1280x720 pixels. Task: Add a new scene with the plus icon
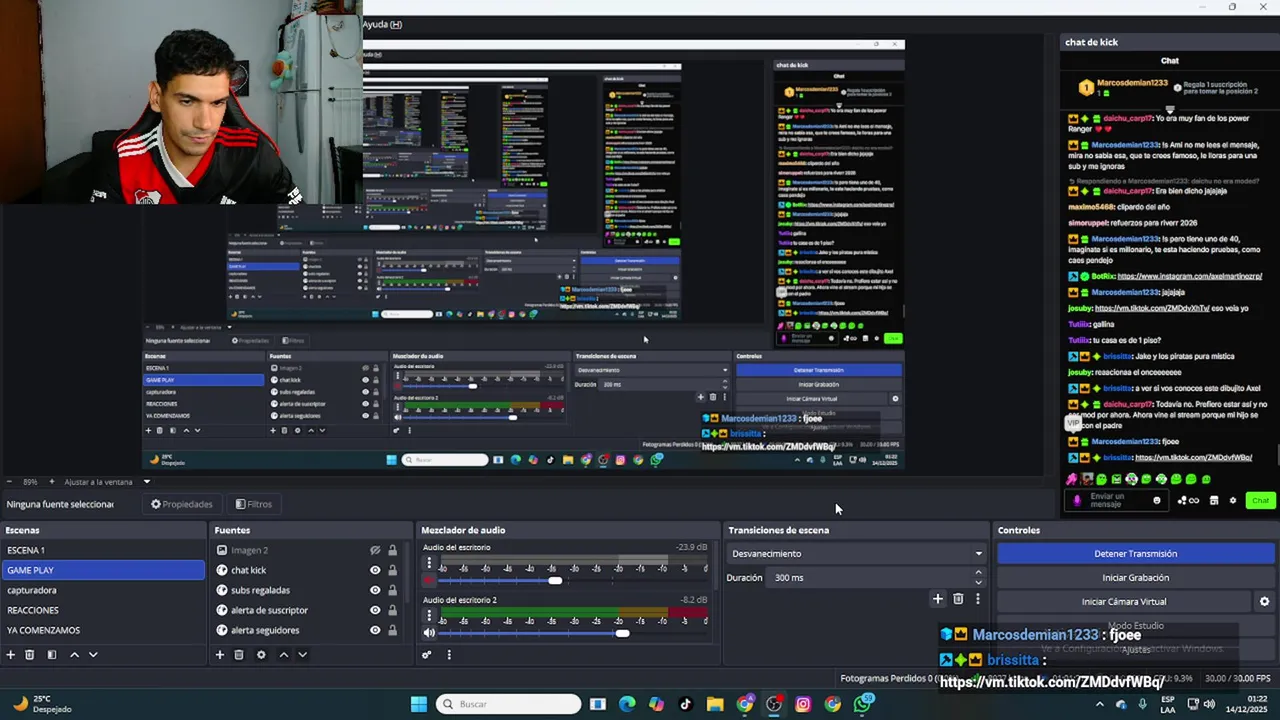point(11,655)
